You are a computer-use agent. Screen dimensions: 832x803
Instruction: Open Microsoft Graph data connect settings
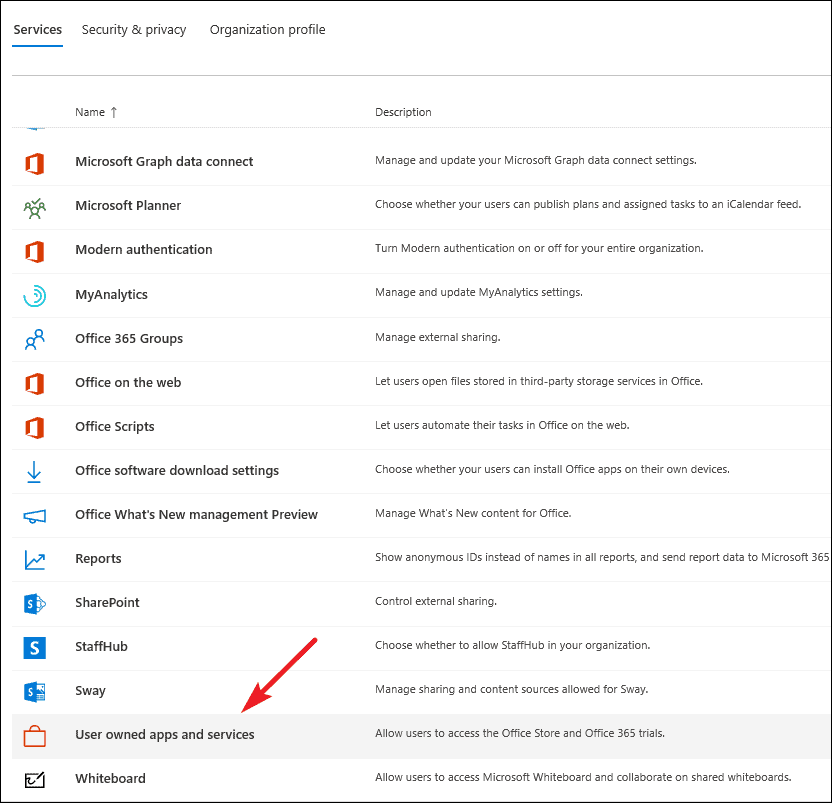(164, 161)
